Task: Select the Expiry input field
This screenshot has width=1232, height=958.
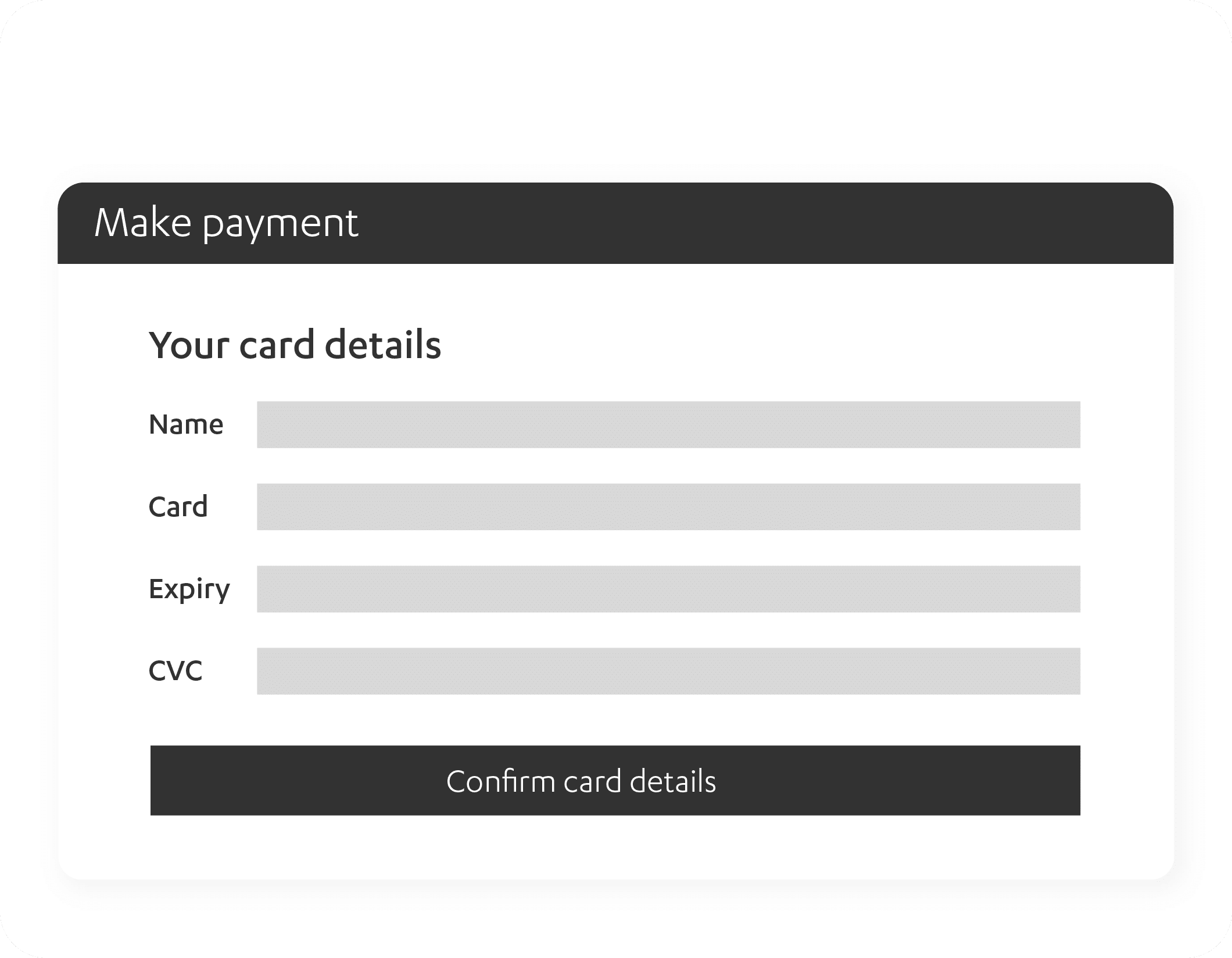Action: point(668,589)
